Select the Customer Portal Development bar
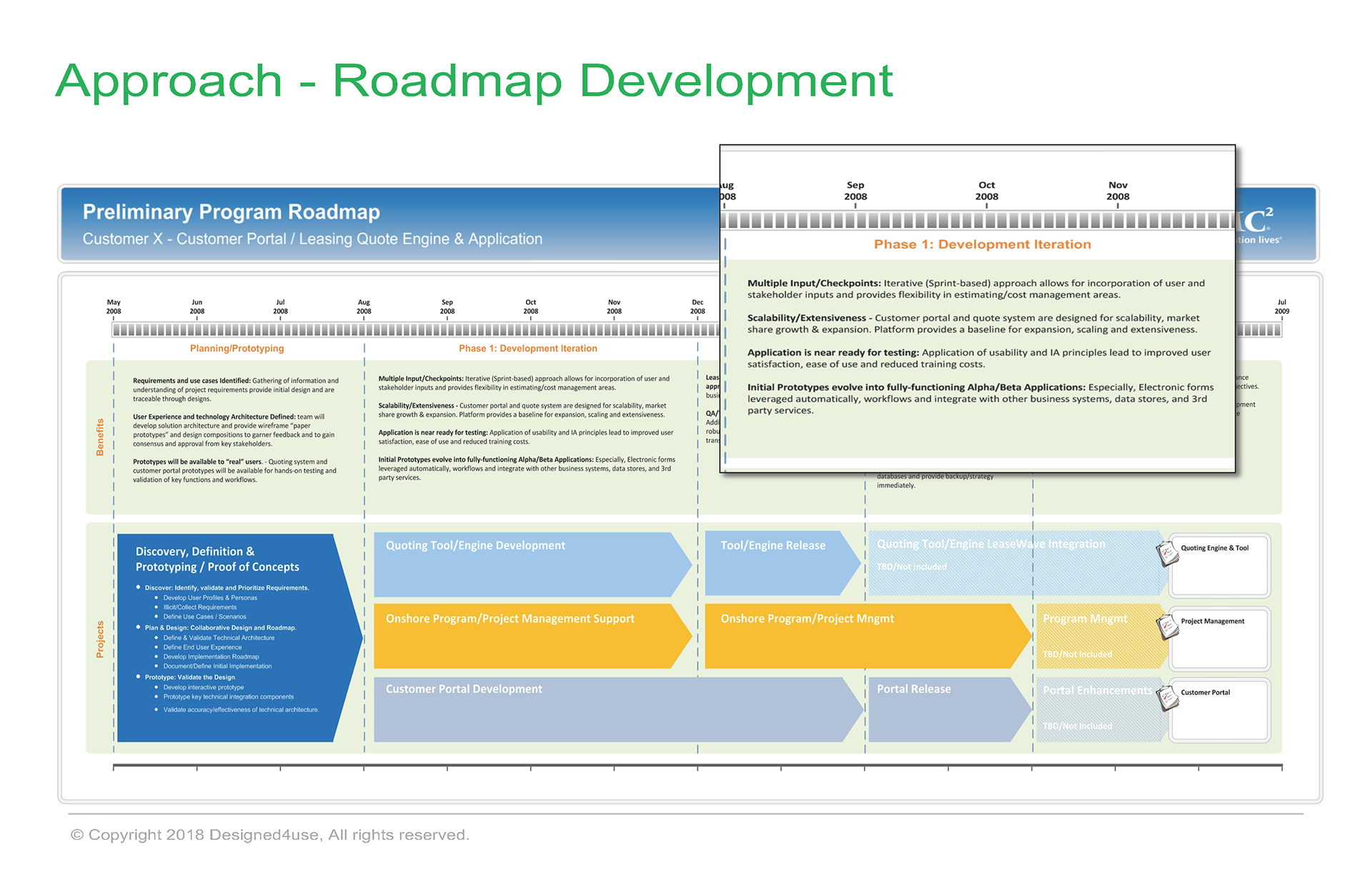This screenshot has height=872, width=1372. coord(615,710)
